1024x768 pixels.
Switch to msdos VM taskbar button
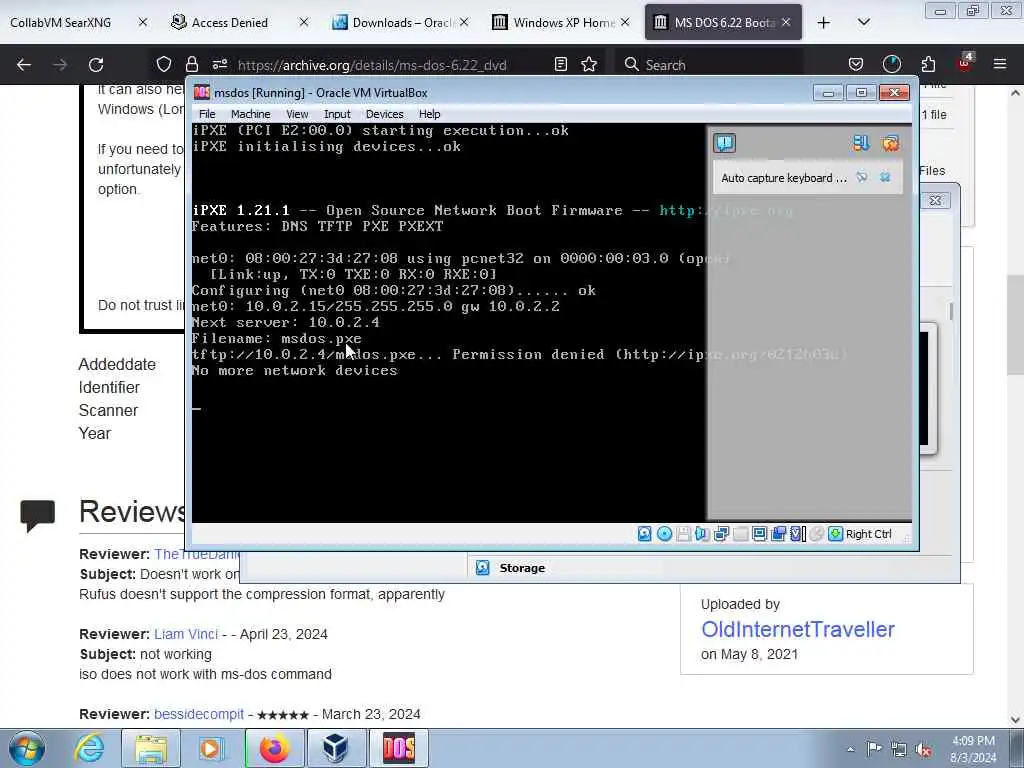(x=398, y=748)
